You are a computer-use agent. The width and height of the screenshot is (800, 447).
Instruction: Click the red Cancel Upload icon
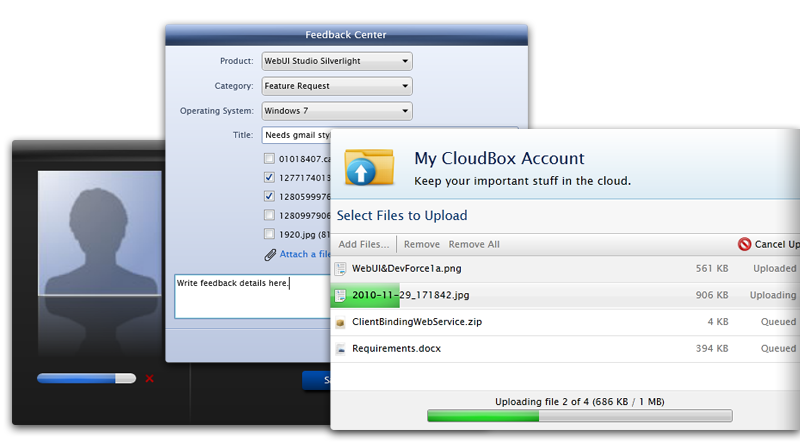pos(744,244)
